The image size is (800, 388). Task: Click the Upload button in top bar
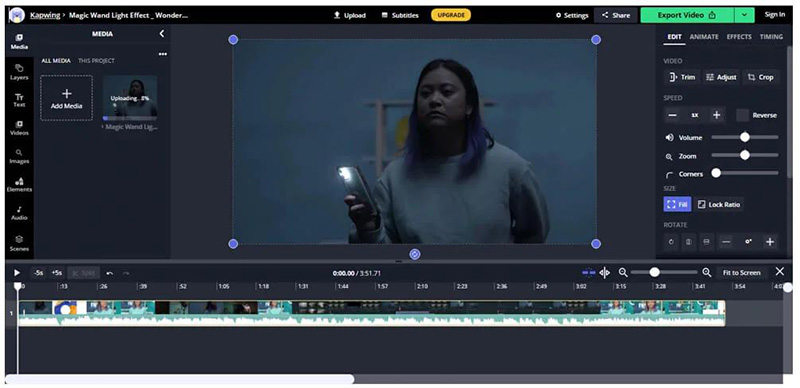[x=350, y=15]
